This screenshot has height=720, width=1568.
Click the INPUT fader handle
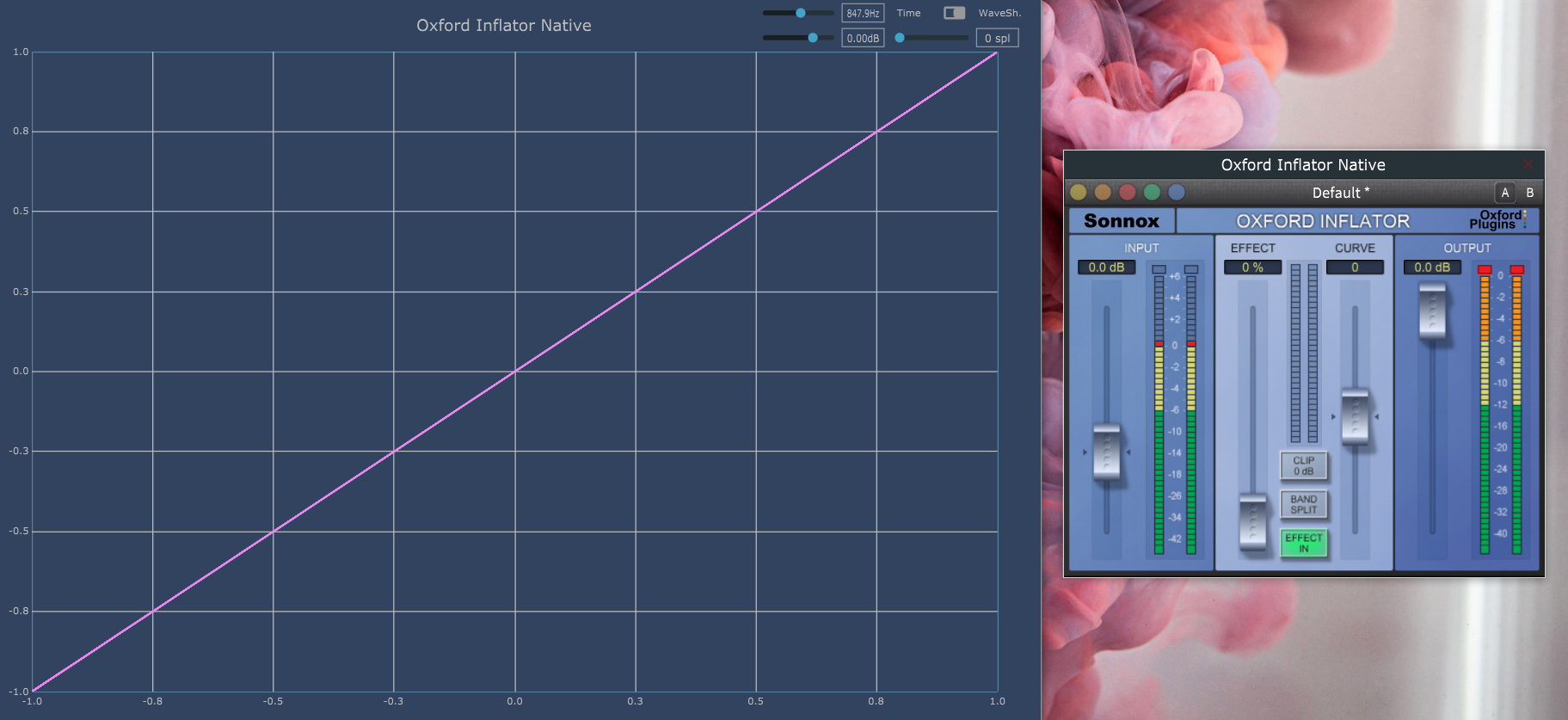click(1106, 452)
